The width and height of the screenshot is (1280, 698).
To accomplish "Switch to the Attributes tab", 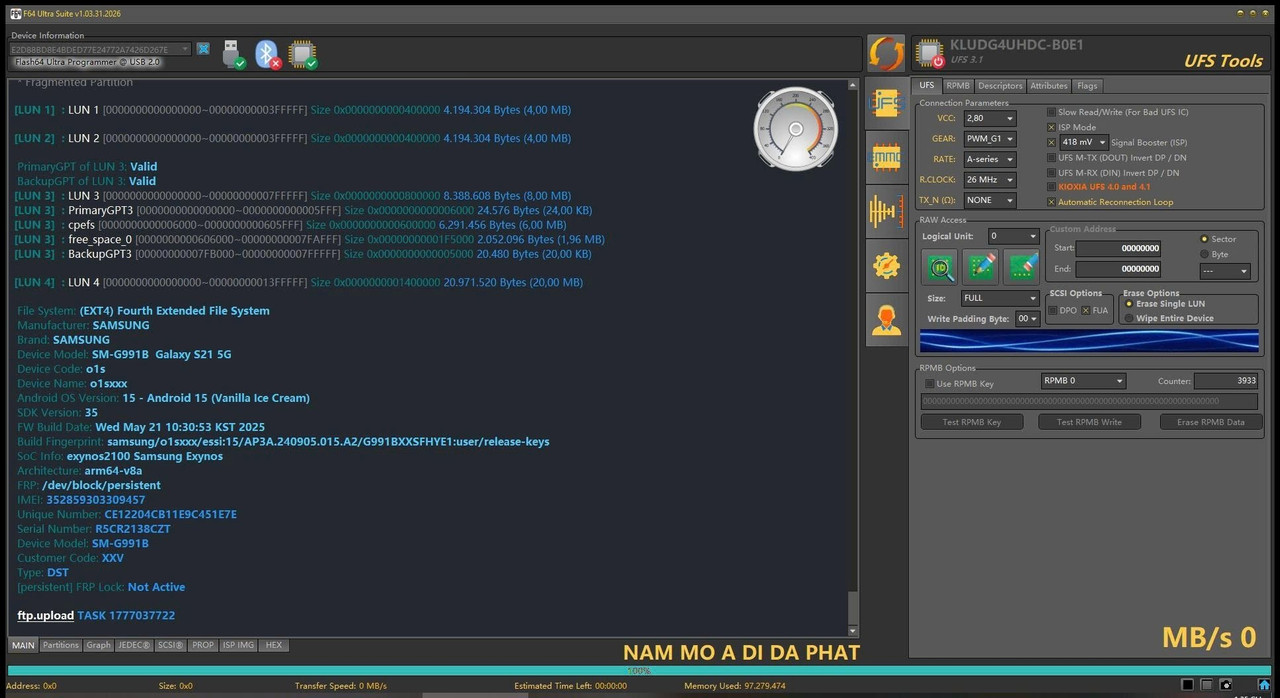I will click(x=1049, y=86).
